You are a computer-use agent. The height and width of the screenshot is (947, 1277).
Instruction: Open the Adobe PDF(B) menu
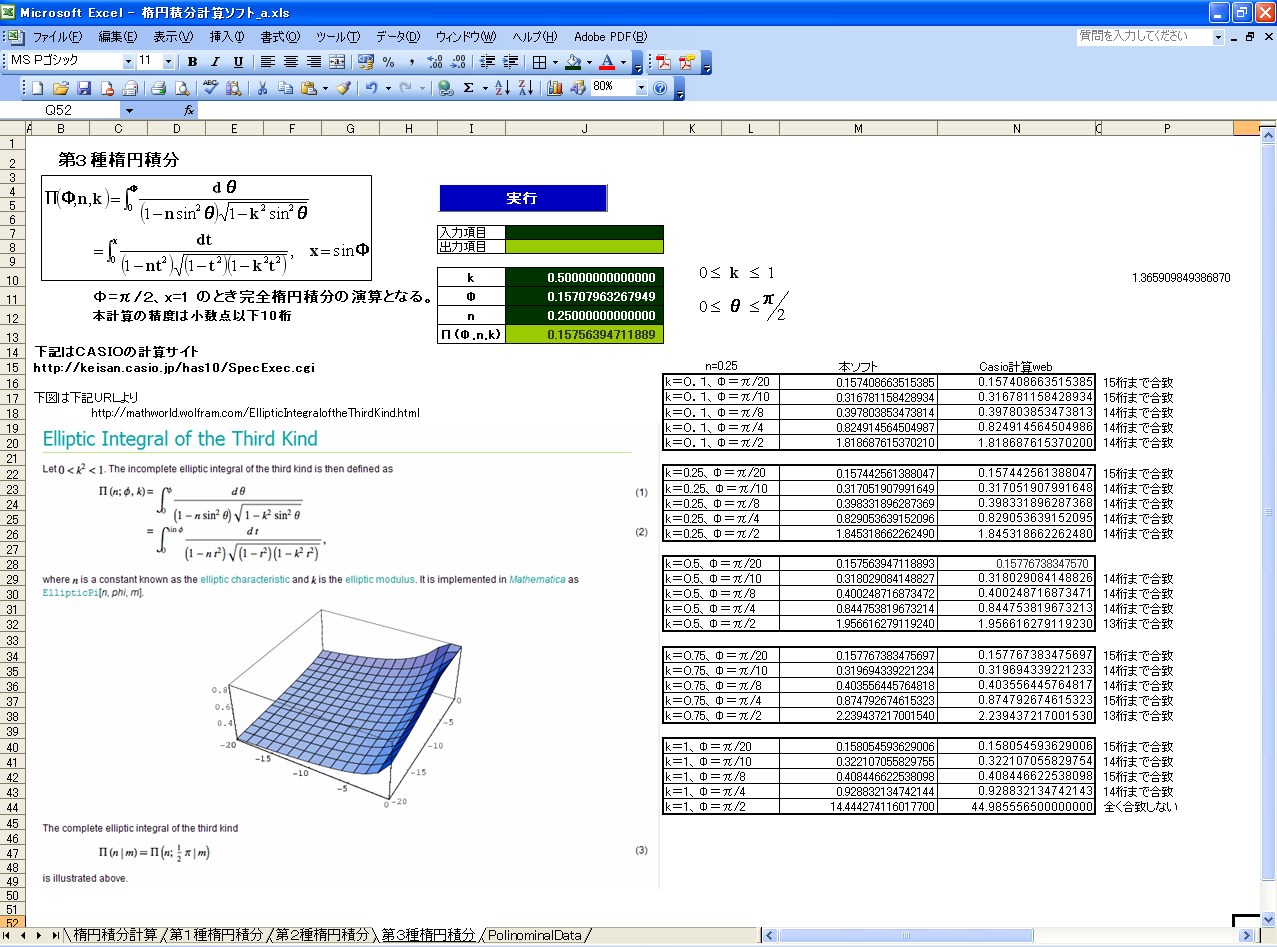click(x=610, y=37)
